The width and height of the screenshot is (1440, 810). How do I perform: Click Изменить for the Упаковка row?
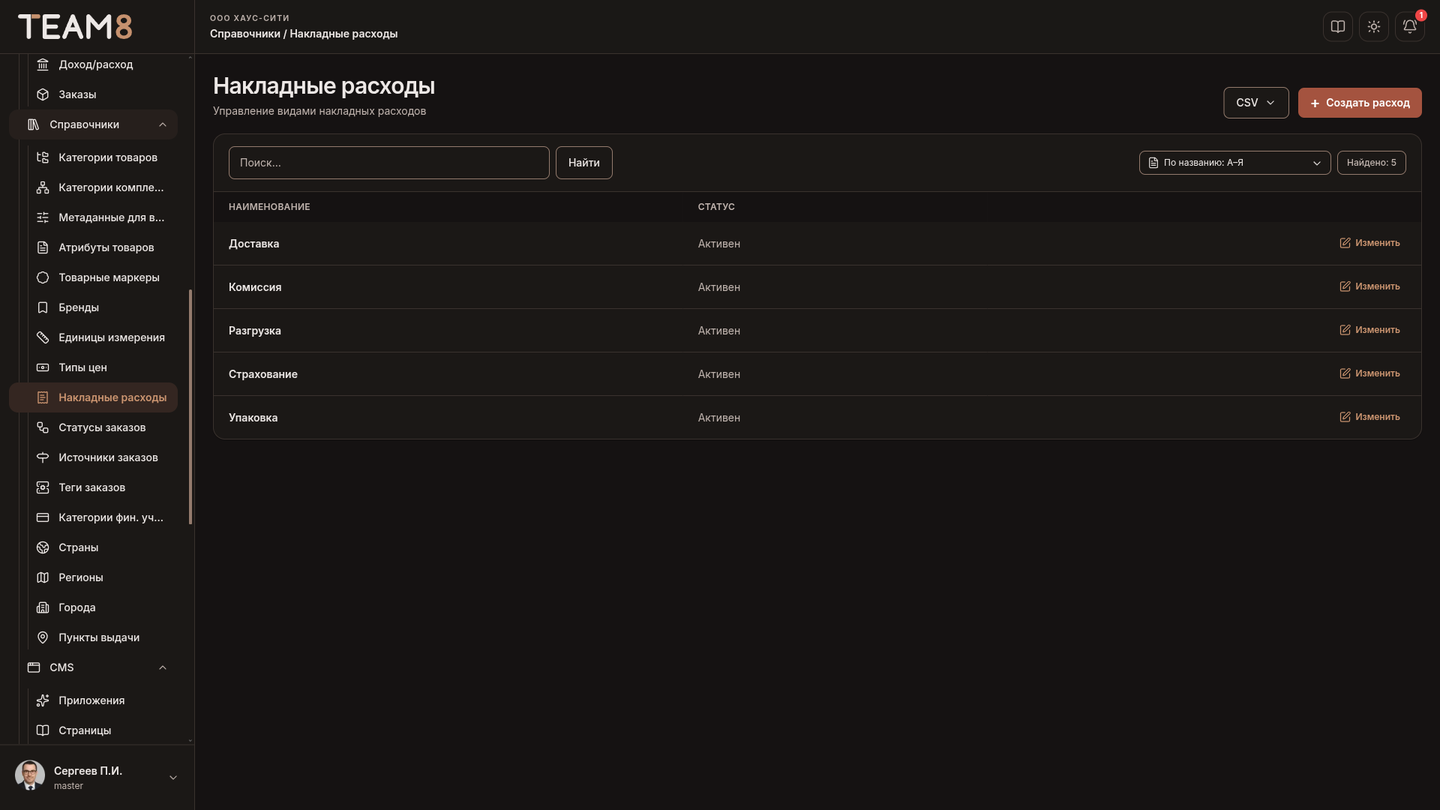(x=1370, y=417)
